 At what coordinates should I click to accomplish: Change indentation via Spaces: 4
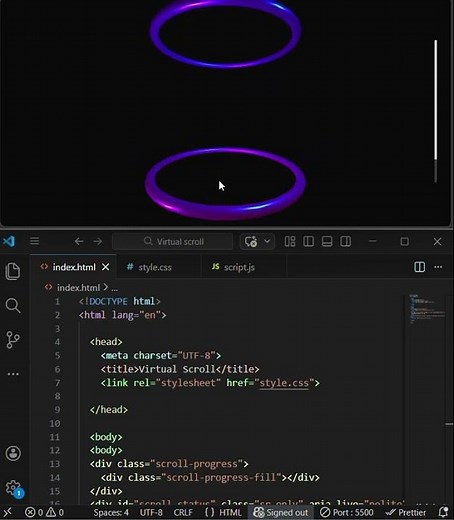click(111, 512)
